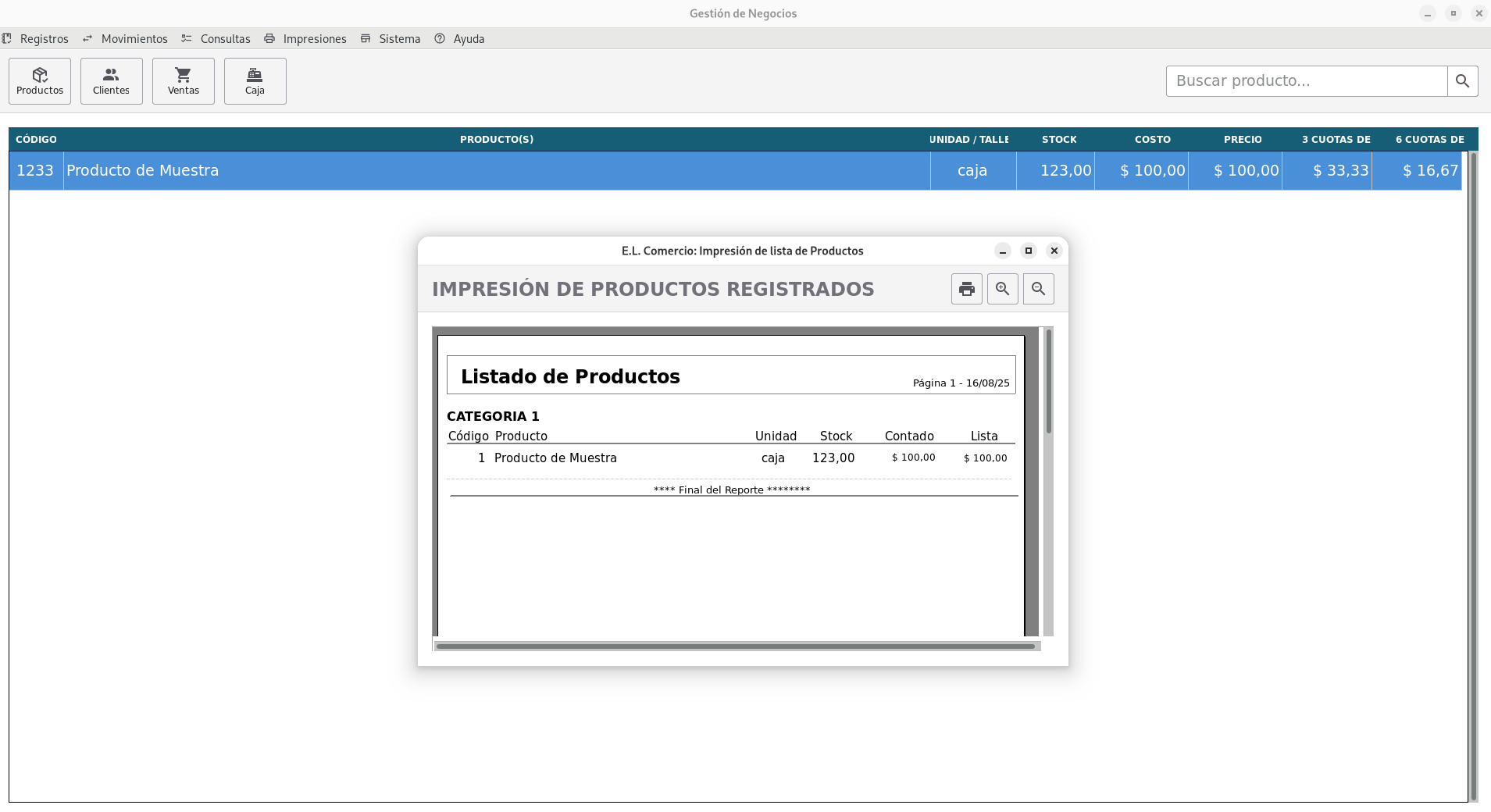The width and height of the screenshot is (1491, 812).
Task: Open the Registros menu
Action: (44, 39)
